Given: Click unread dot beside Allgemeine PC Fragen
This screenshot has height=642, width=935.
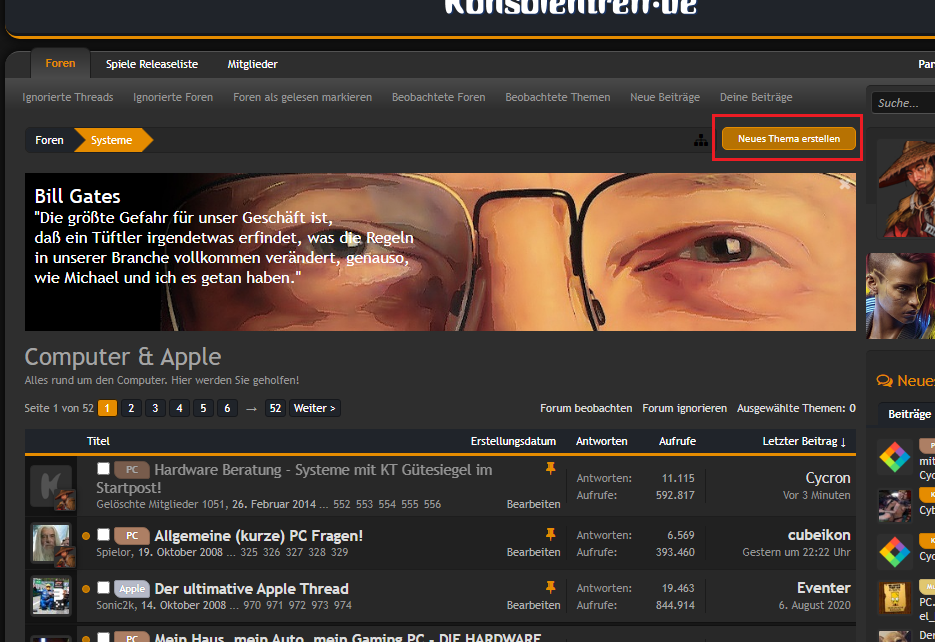Looking at the screenshot, I should [x=86, y=536].
